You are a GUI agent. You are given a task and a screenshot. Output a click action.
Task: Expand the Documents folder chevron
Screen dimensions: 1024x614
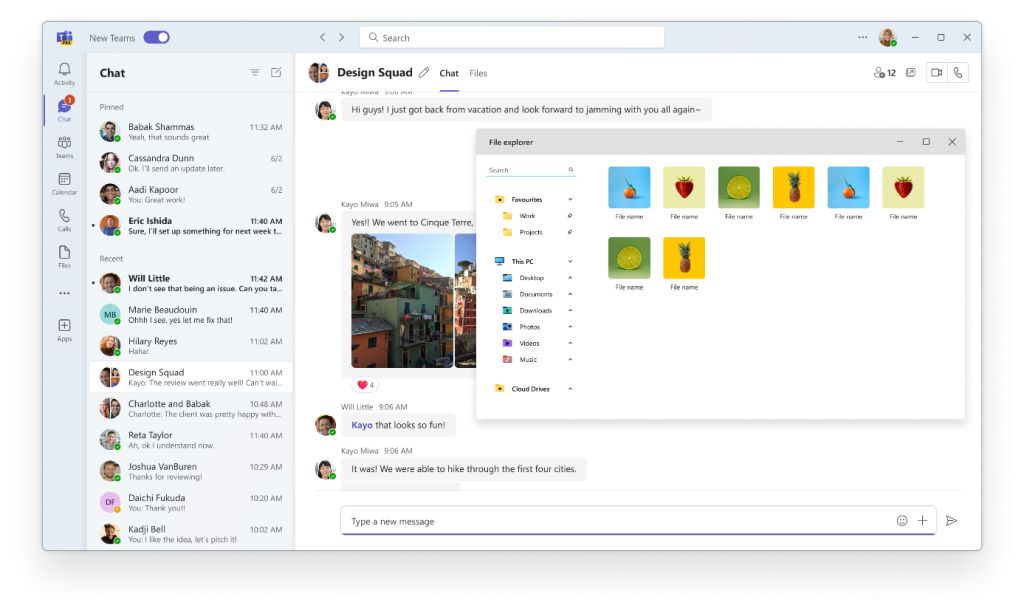(570, 294)
